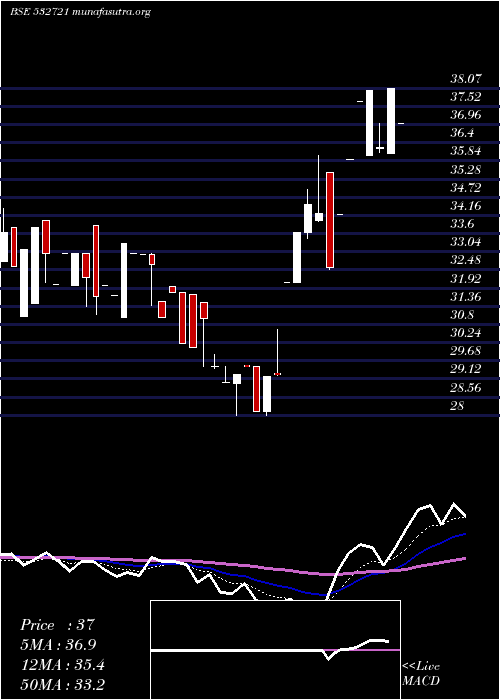Click the 30.8 price axis label
The width and height of the screenshot is (500, 700).
click(x=462, y=315)
